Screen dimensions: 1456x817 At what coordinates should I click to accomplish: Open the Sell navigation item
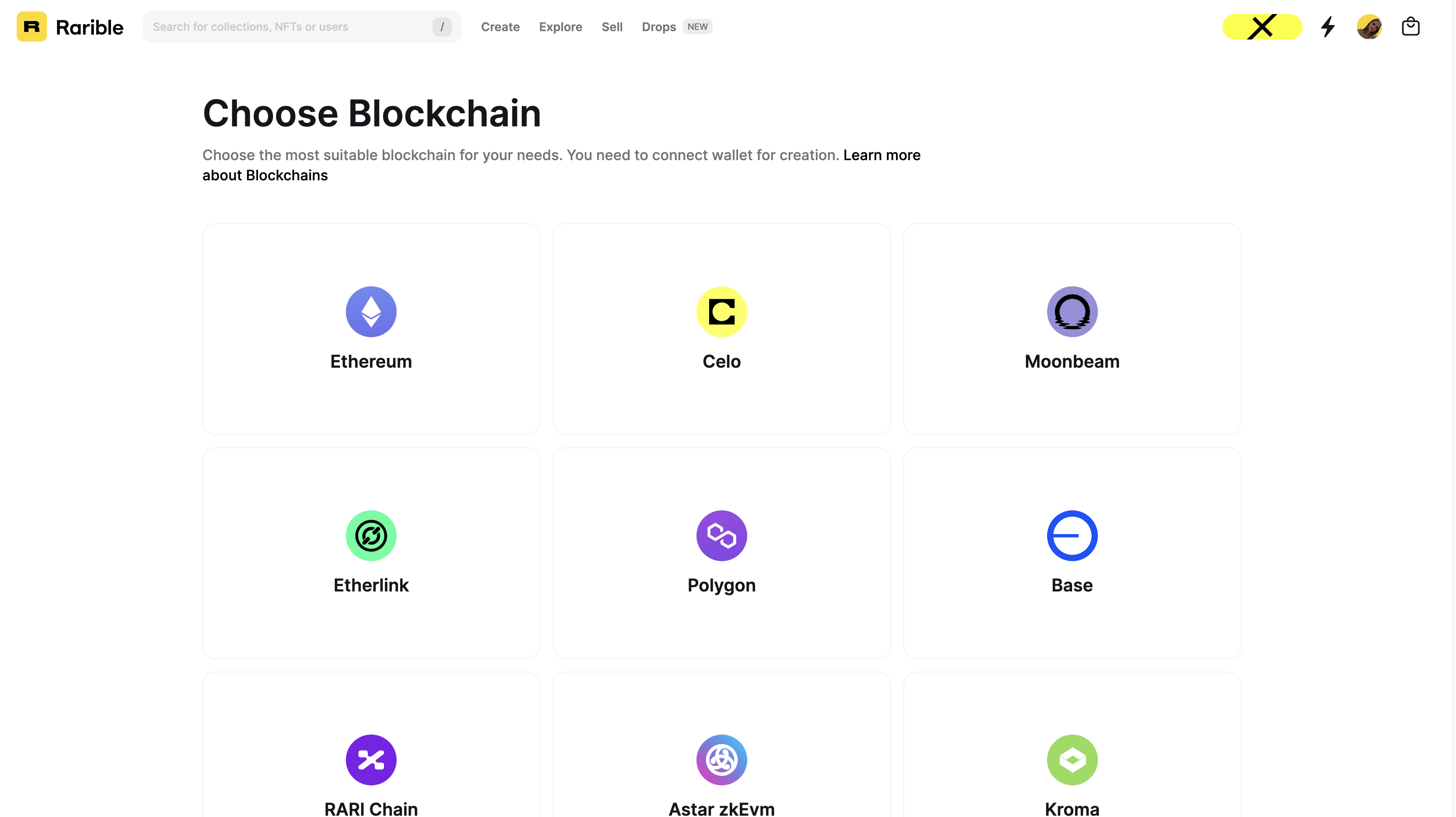(612, 27)
